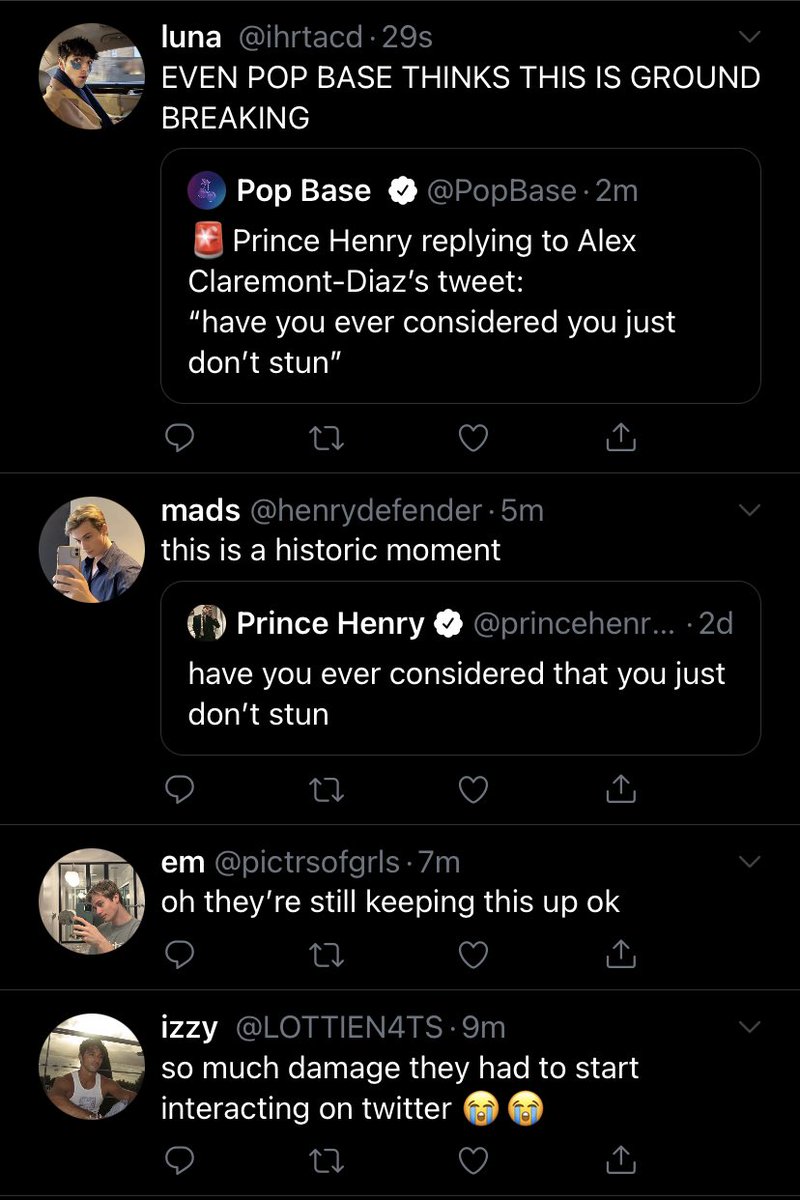
Task: Visit the @LOTTIEN4TS profile handle
Action: [x=344, y=1027]
